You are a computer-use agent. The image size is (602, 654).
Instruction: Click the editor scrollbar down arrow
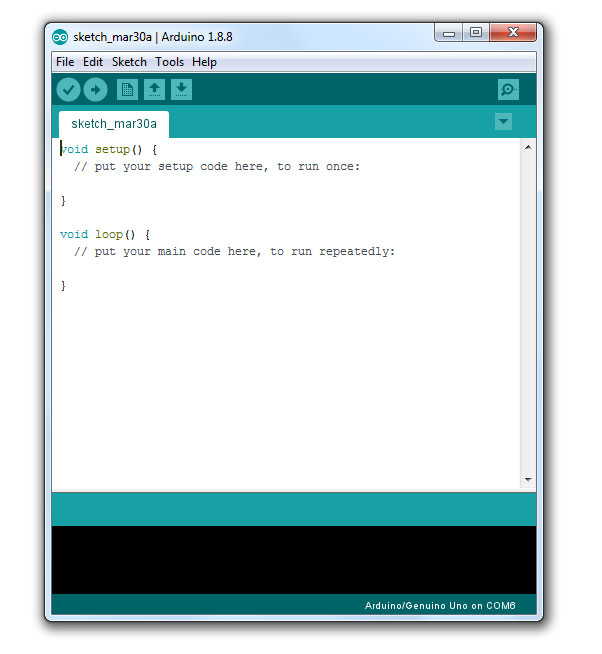click(528, 480)
